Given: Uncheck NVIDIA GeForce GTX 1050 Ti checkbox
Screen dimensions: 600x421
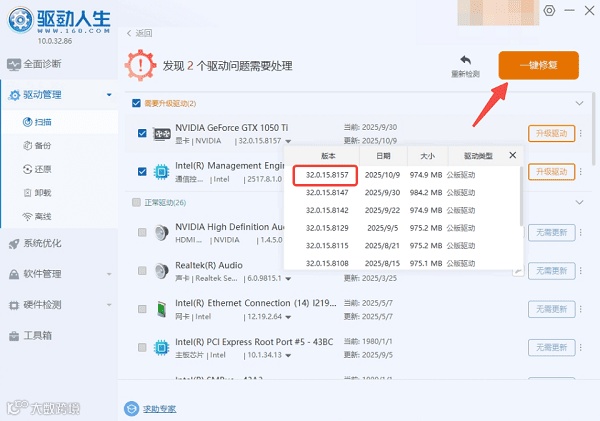Looking at the screenshot, I should click(142, 133).
